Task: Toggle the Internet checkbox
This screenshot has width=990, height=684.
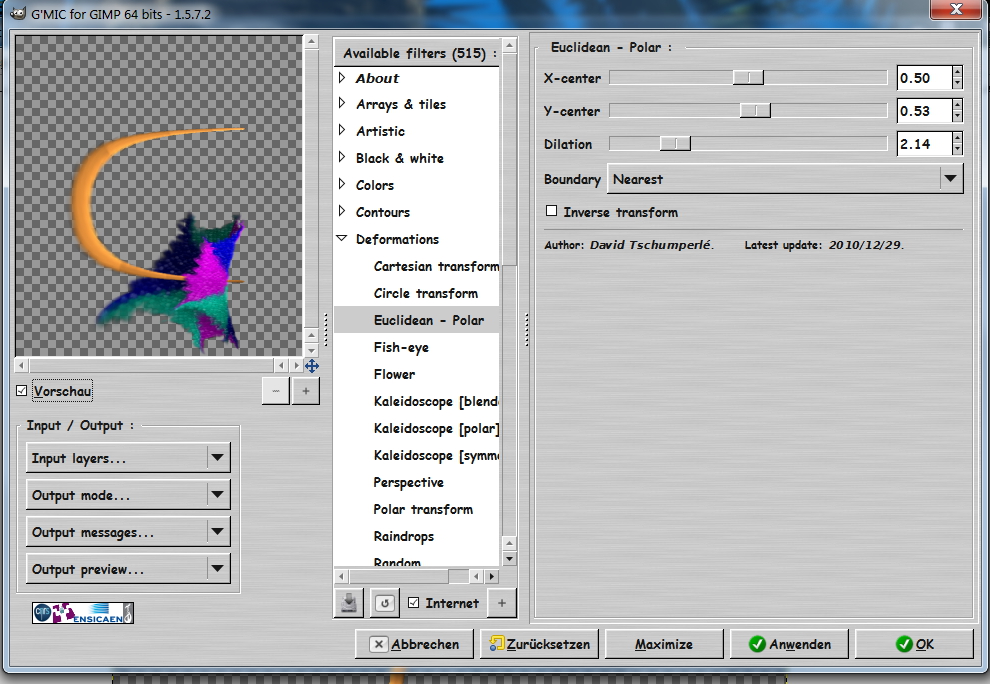Action: point(414,603)
